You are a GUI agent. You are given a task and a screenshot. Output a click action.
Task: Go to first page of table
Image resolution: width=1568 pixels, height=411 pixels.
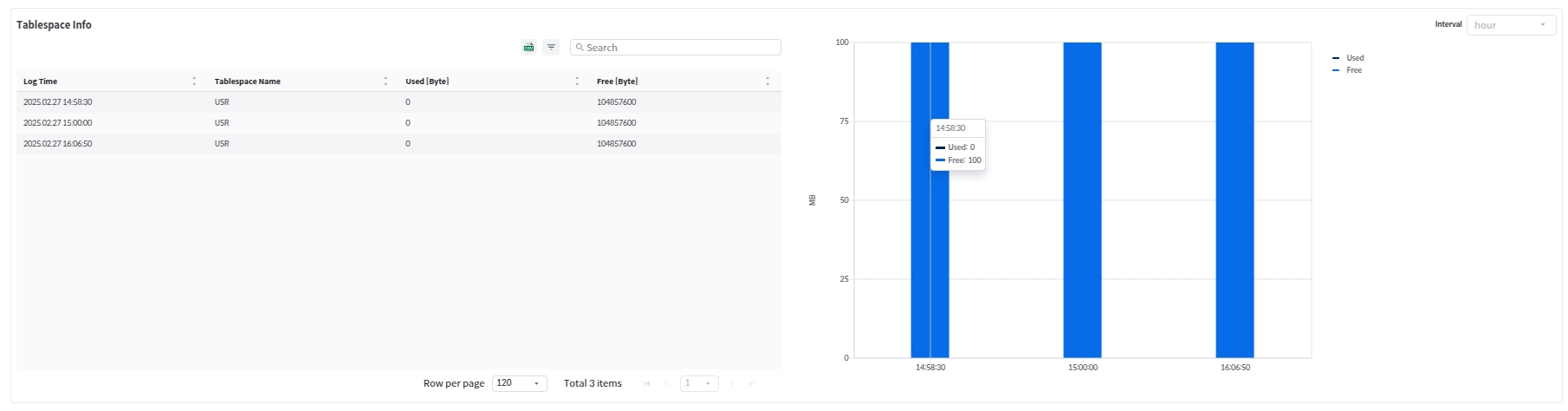[646, 383]
